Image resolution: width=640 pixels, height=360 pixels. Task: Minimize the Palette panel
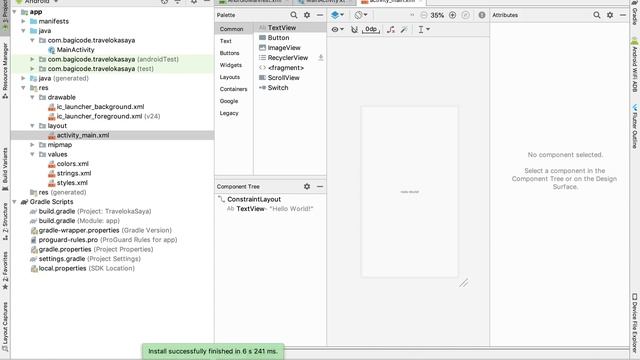(x=320, y=15)
